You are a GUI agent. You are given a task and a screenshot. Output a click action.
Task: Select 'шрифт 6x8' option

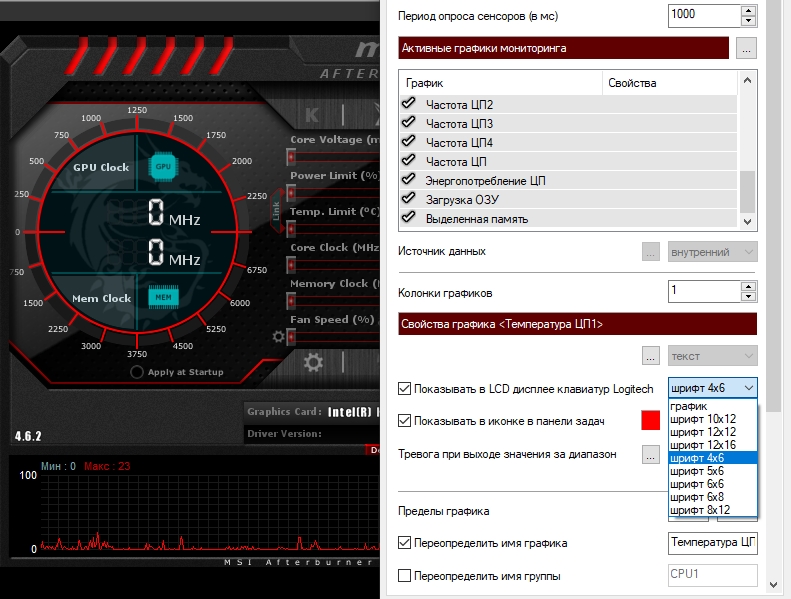712,497
